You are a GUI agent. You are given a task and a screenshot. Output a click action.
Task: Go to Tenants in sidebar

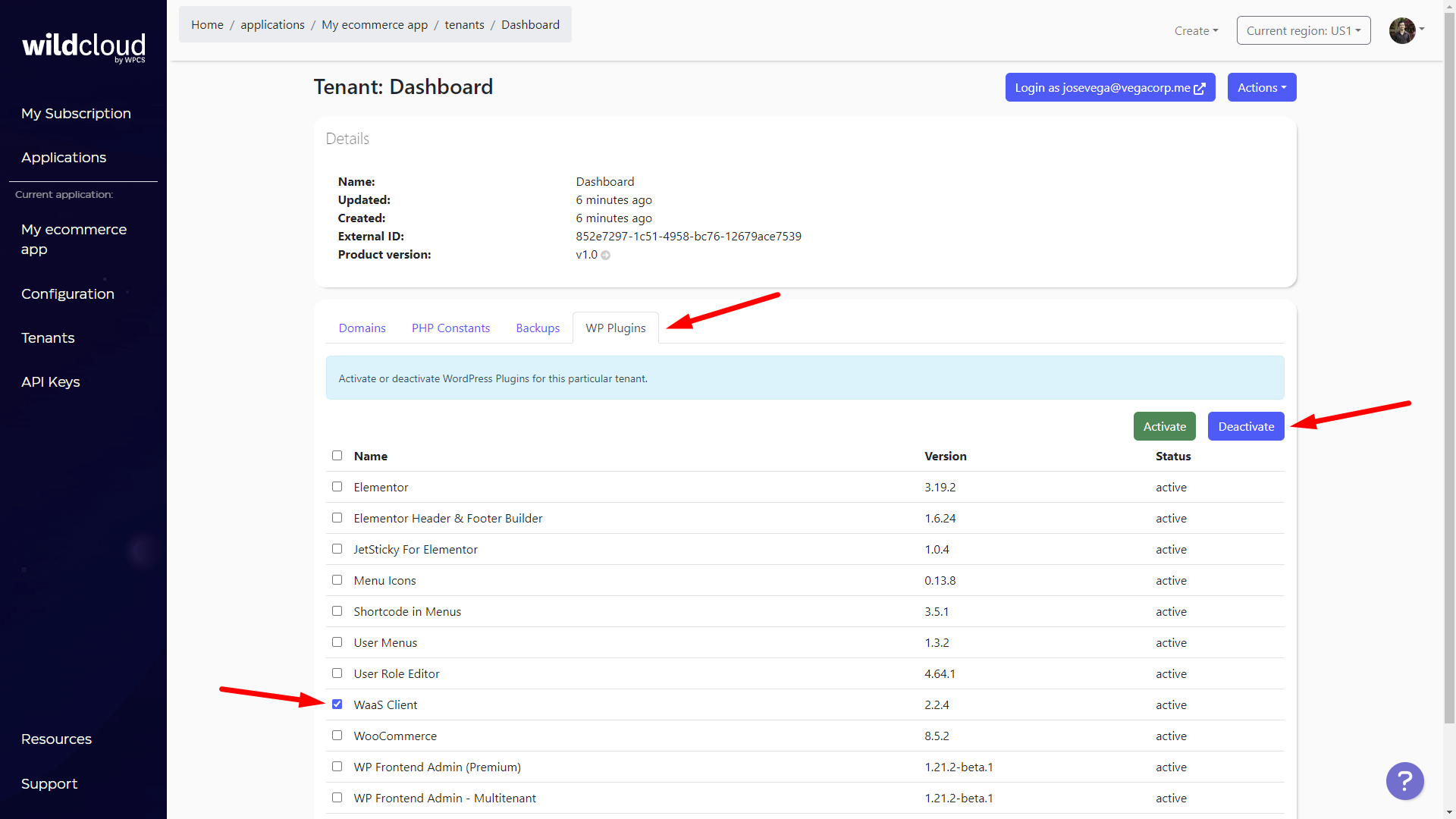48,337
